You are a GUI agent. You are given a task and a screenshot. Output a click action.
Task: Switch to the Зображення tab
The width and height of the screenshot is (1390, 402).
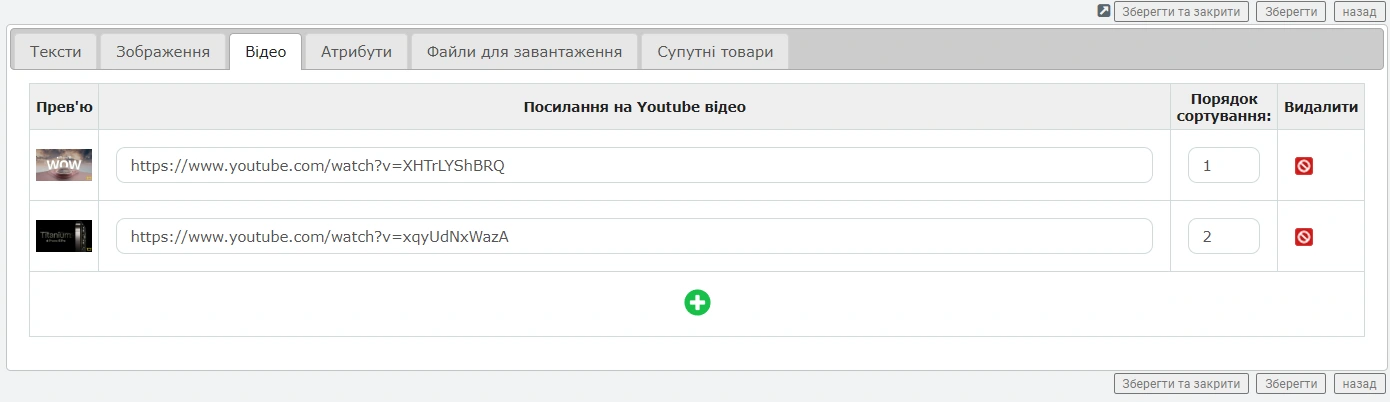click(163, 52)
